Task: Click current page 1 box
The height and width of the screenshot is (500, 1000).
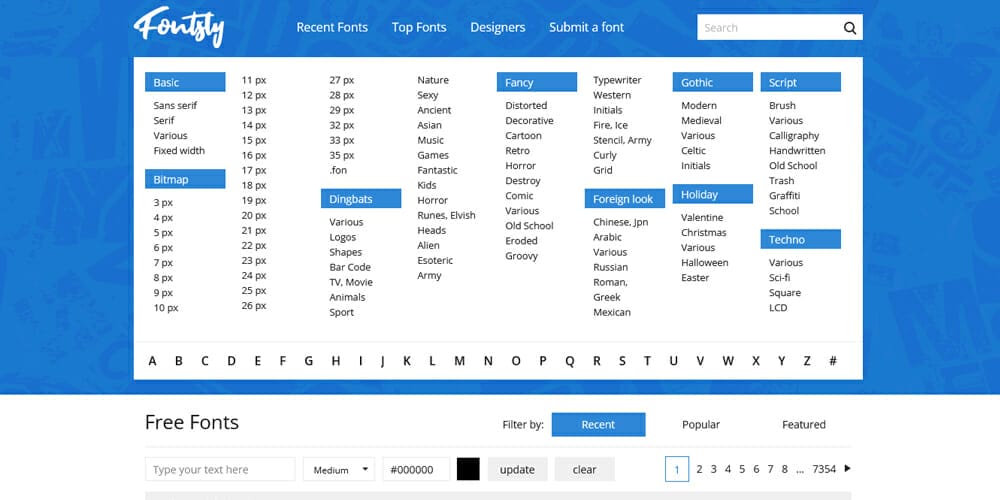Action: click(x=677, y=469)
